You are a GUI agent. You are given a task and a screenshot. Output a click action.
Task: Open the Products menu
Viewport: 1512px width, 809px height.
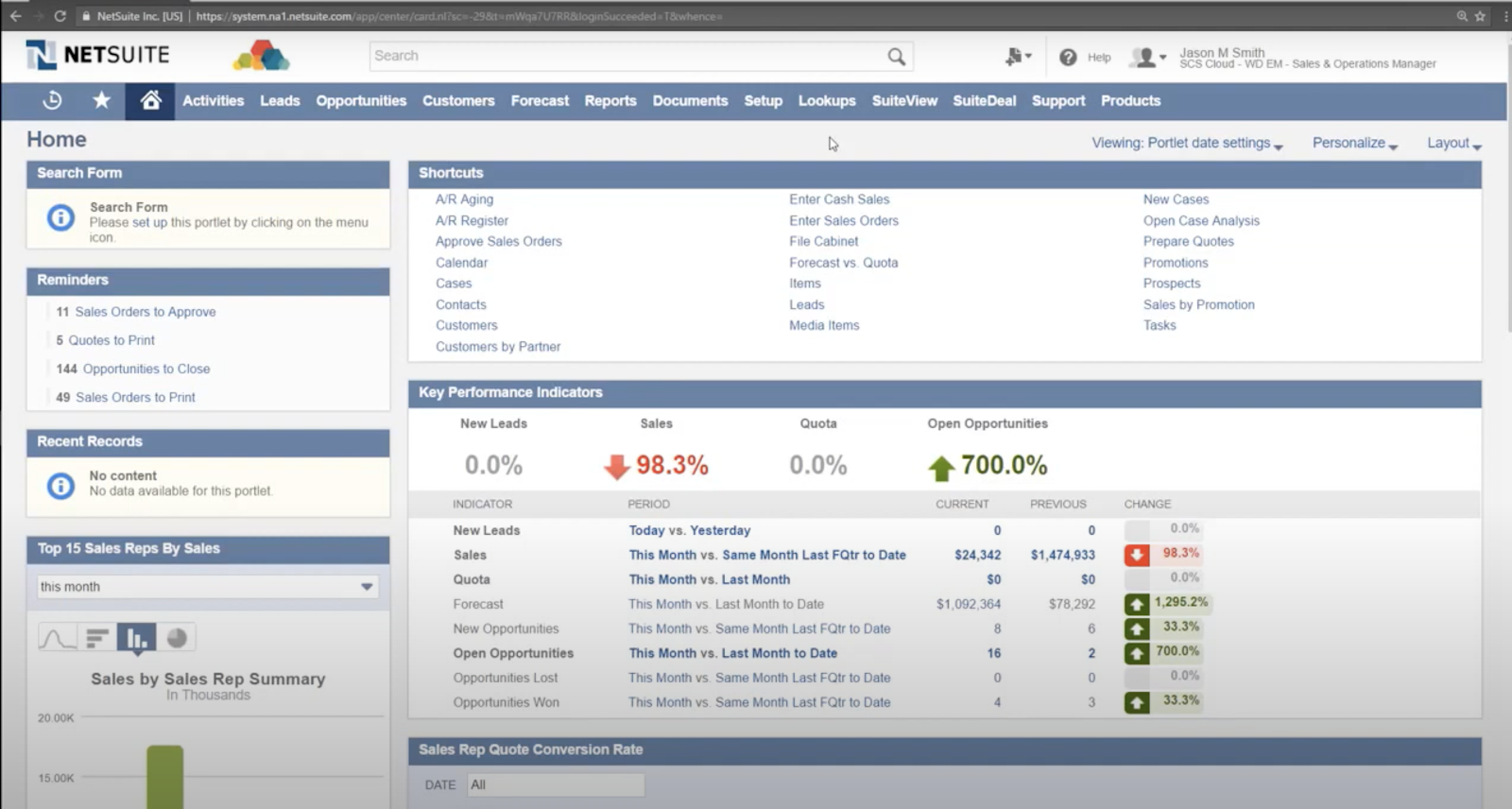(x=1130, y=101)
